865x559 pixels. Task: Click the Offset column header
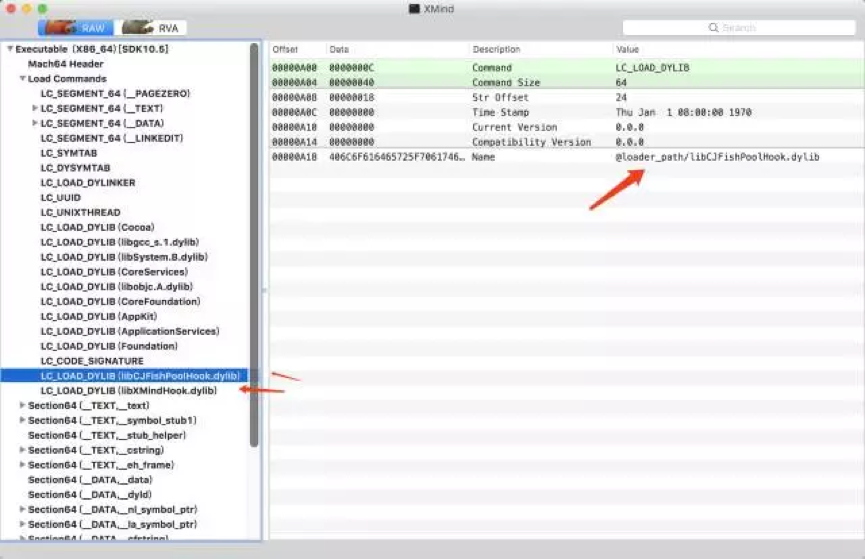[x=297, y=49]
